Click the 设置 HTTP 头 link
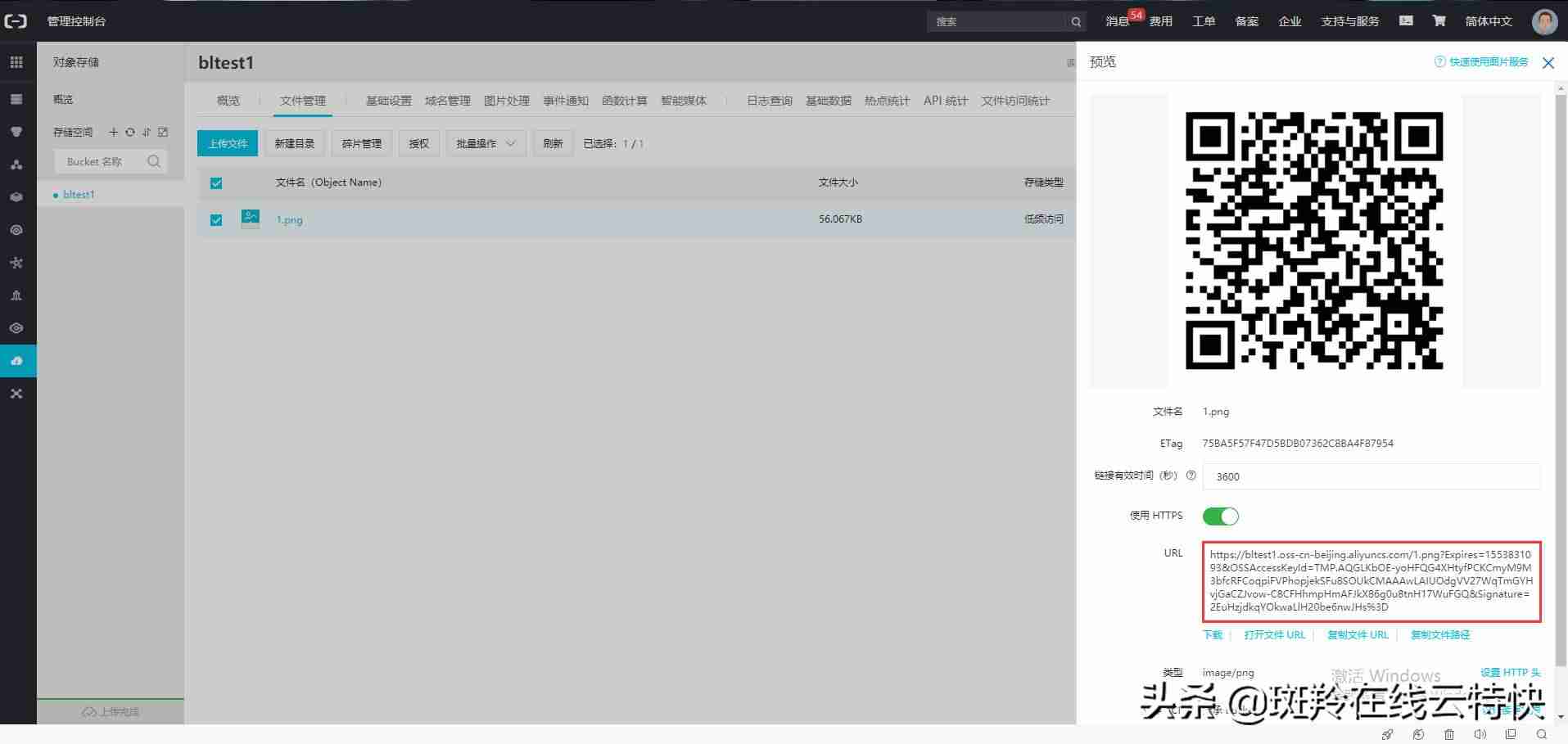 click(1511, 673)
